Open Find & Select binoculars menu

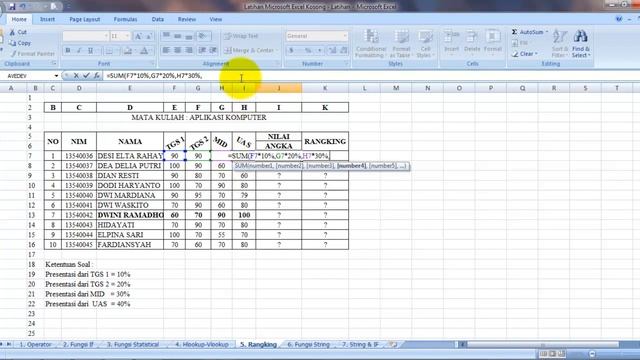[581, 43]
